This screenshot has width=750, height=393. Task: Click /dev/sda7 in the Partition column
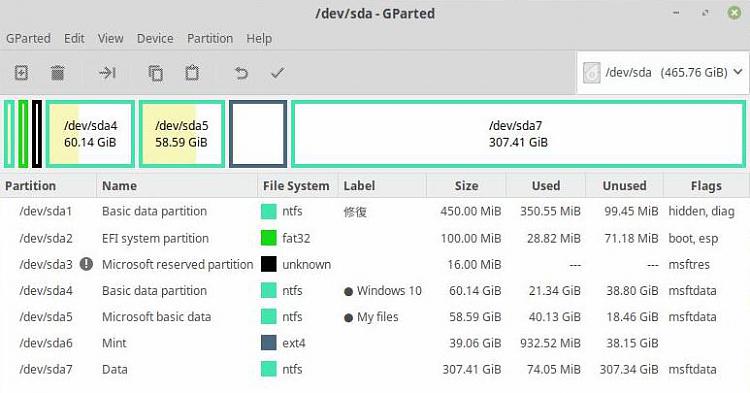point(46,370)
